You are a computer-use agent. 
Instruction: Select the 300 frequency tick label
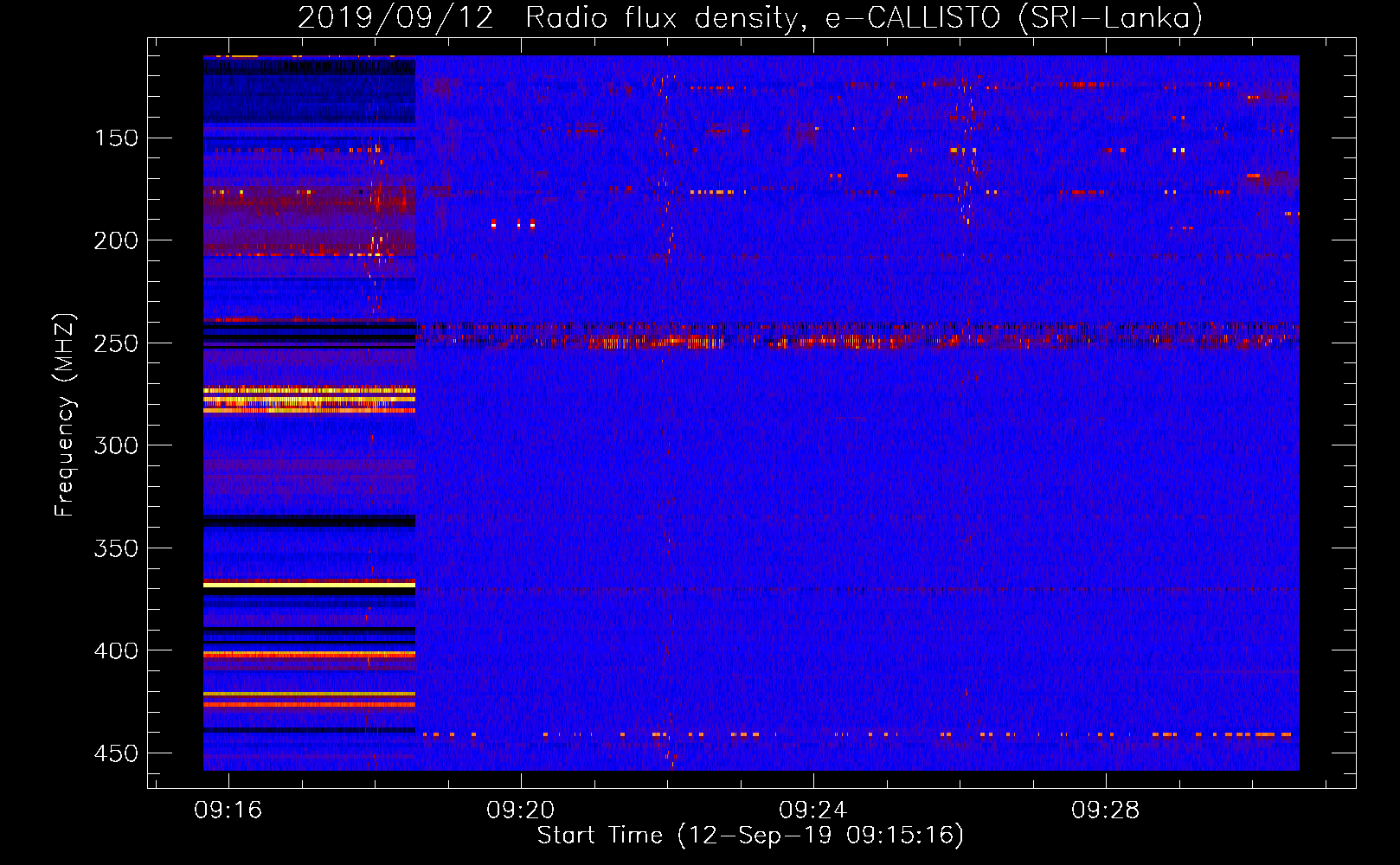coord(116,445)
